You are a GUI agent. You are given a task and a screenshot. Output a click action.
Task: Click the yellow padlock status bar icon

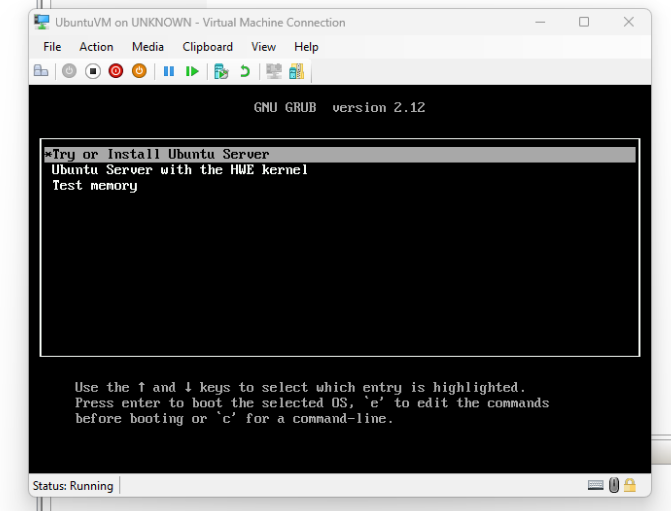pos(630,485)
